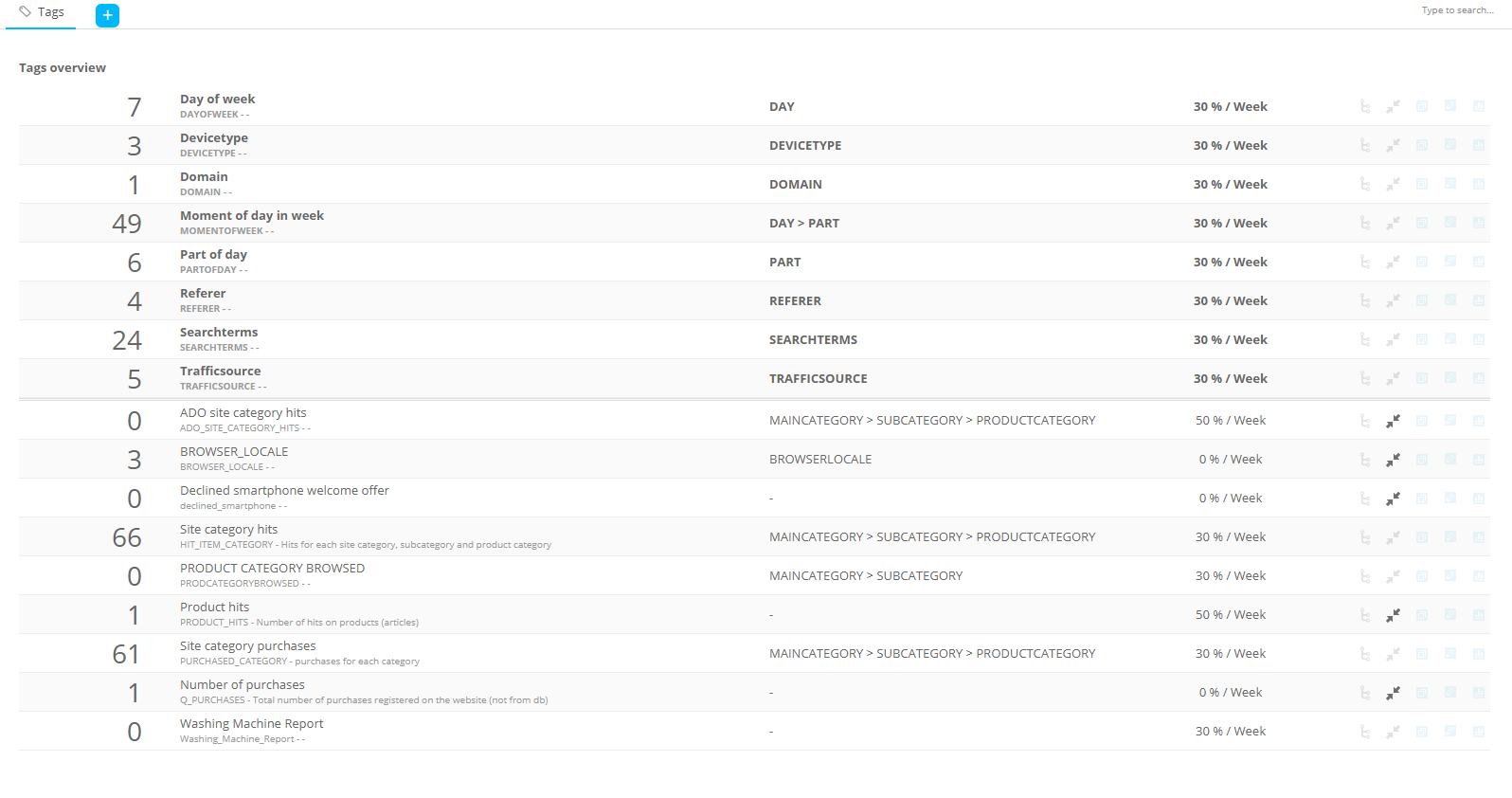
Task: Select the 'Moment of day in week' tag name
Action: pos(252,215)
